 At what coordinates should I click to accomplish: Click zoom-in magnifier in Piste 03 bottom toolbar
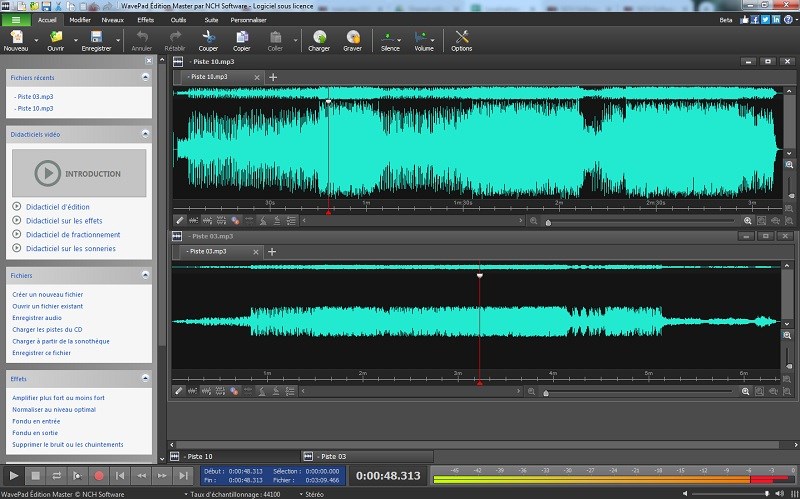pos(745,391)
